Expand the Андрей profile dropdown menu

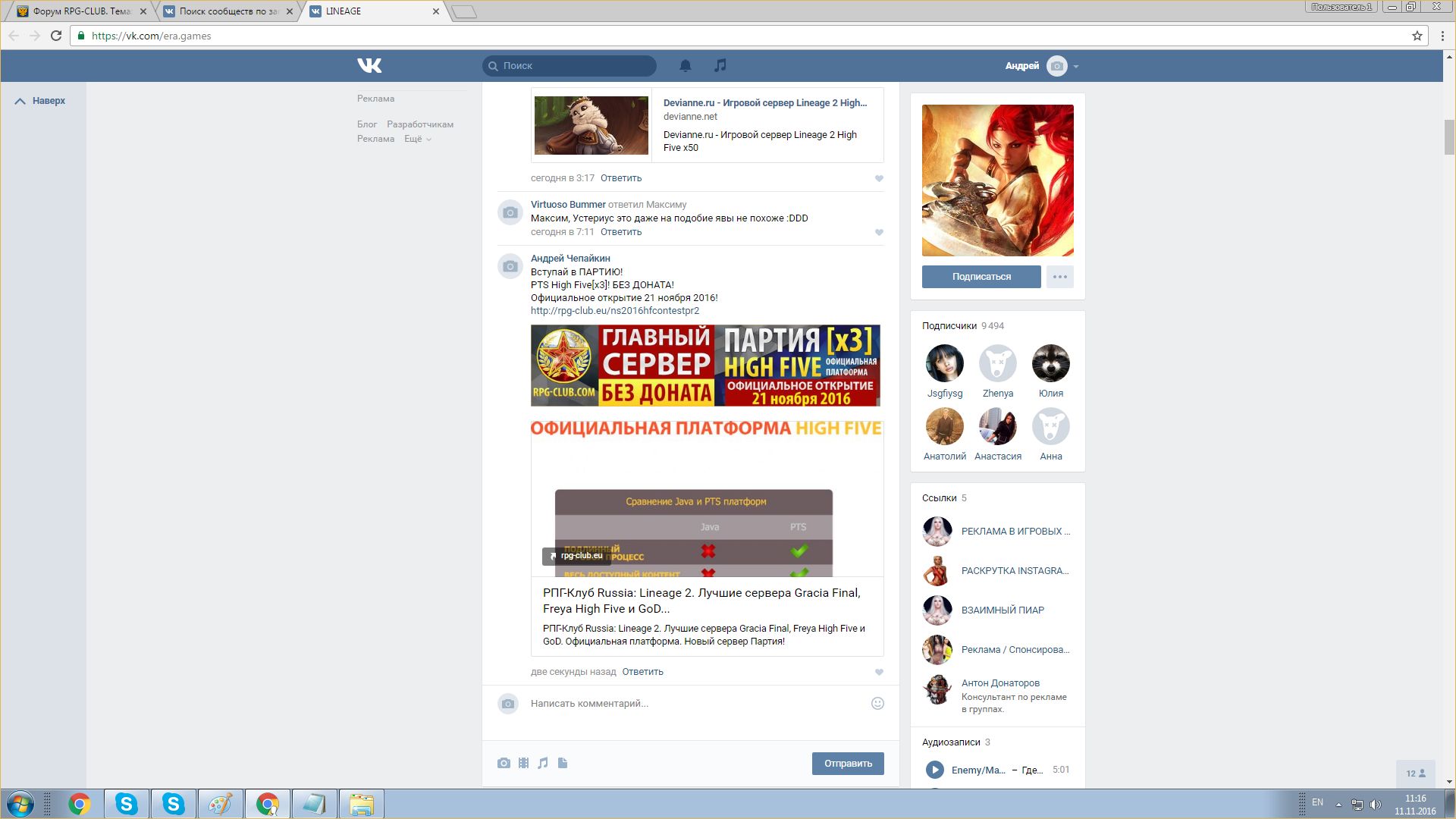click(x=1075, y=67)
